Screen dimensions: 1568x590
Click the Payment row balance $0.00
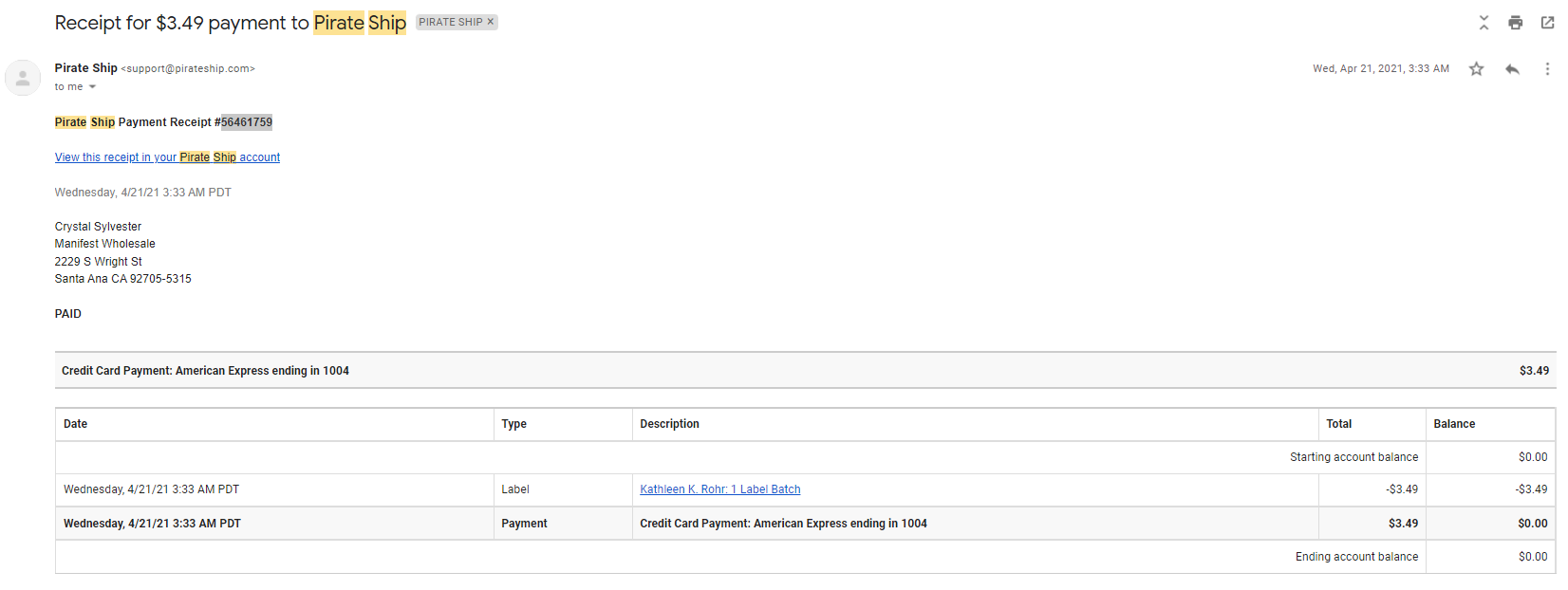[x=1533, y=524]
